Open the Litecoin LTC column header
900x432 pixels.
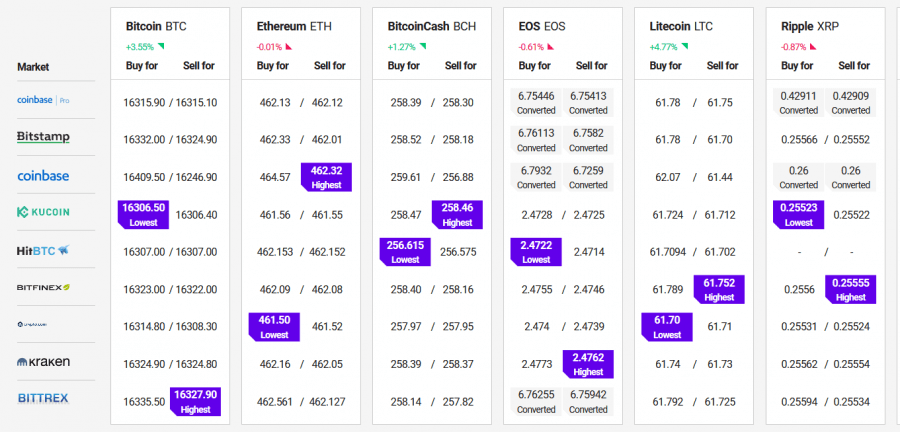click(x=681, y=26)
